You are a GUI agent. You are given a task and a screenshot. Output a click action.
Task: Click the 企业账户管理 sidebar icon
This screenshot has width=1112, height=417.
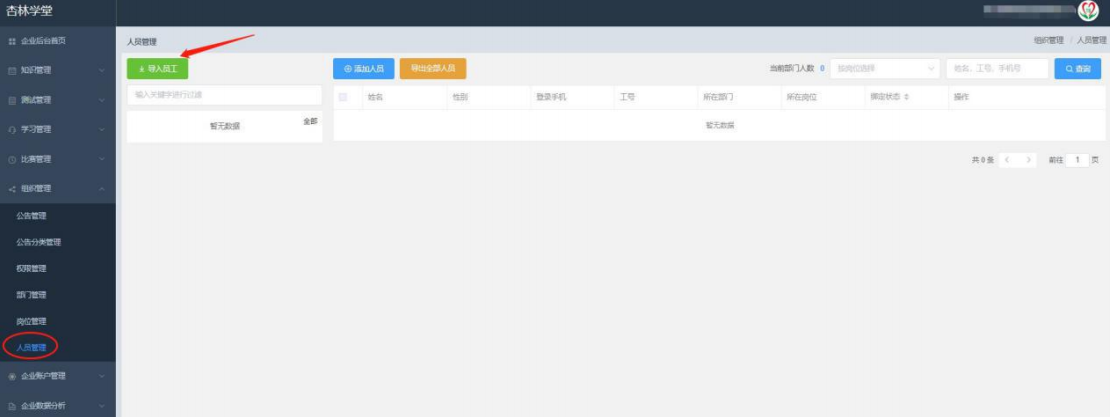pyautogui.click(x=11, y=377)
